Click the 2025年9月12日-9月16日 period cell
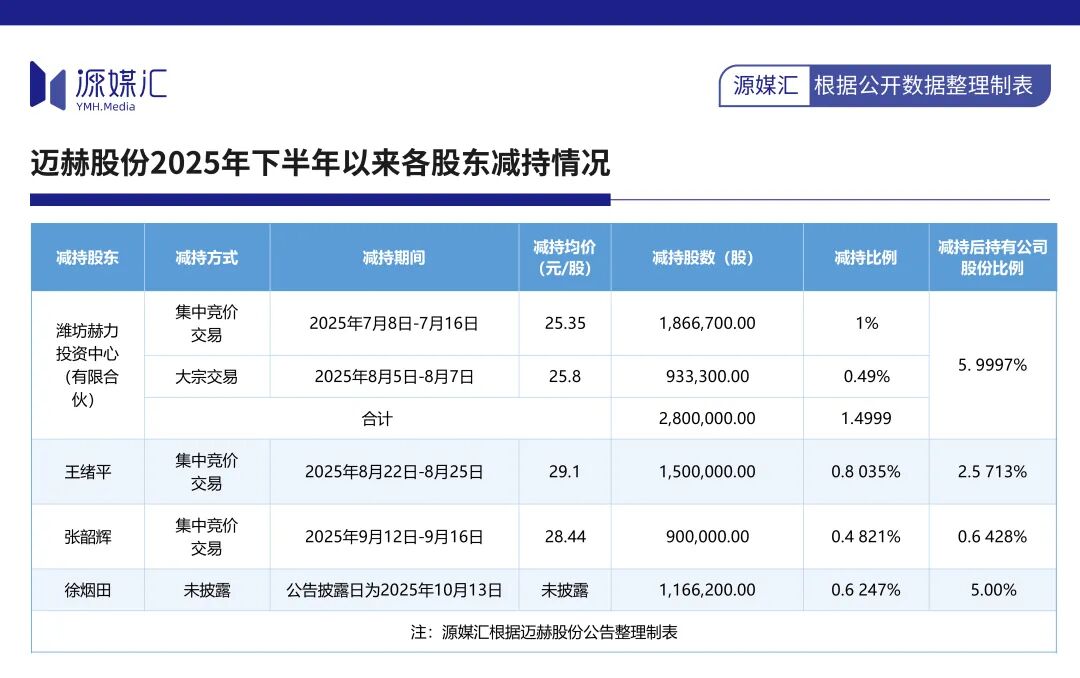 394,537
